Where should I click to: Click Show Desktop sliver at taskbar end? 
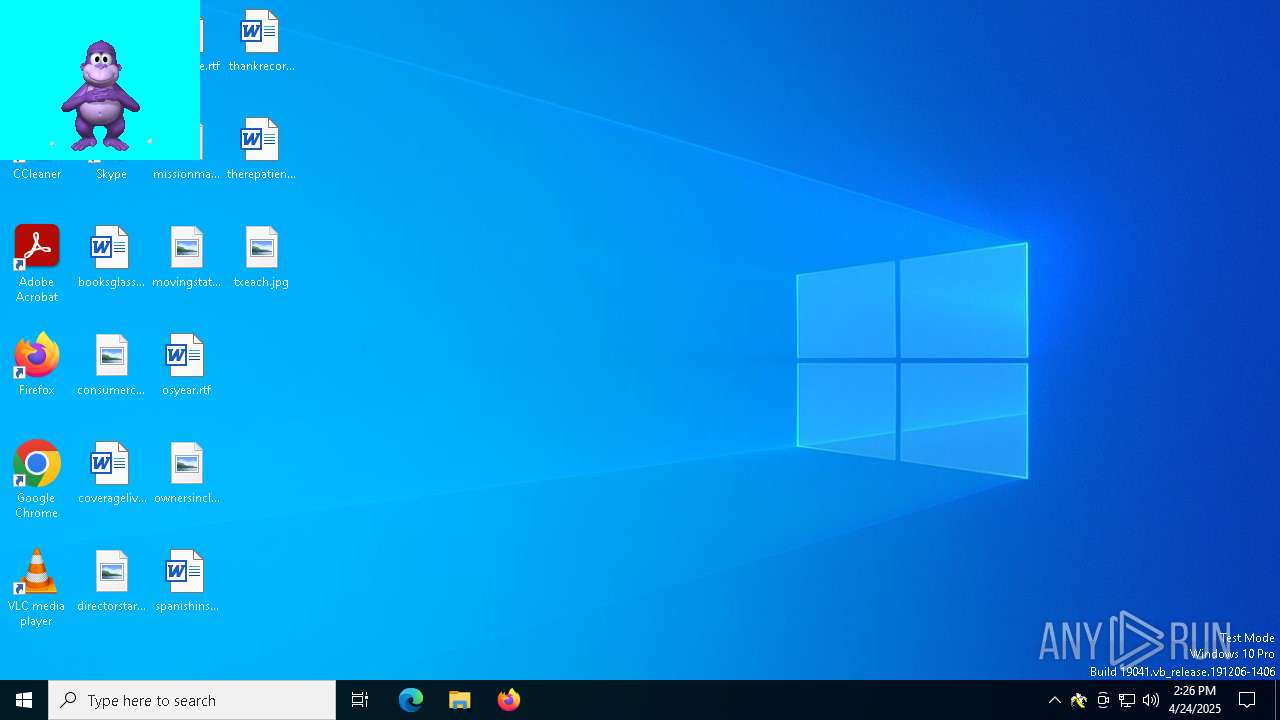pos(1277,700)
